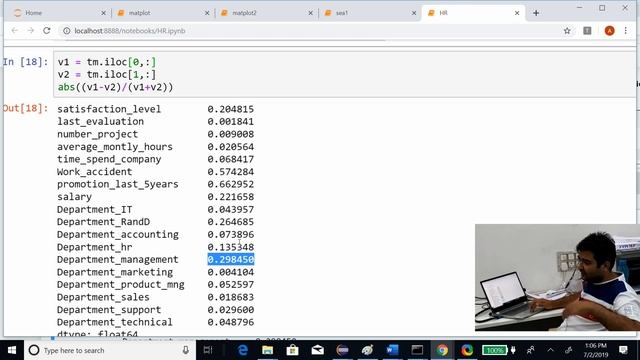
Task: Click inside code cell In [18]
Action: pos(344,74)
